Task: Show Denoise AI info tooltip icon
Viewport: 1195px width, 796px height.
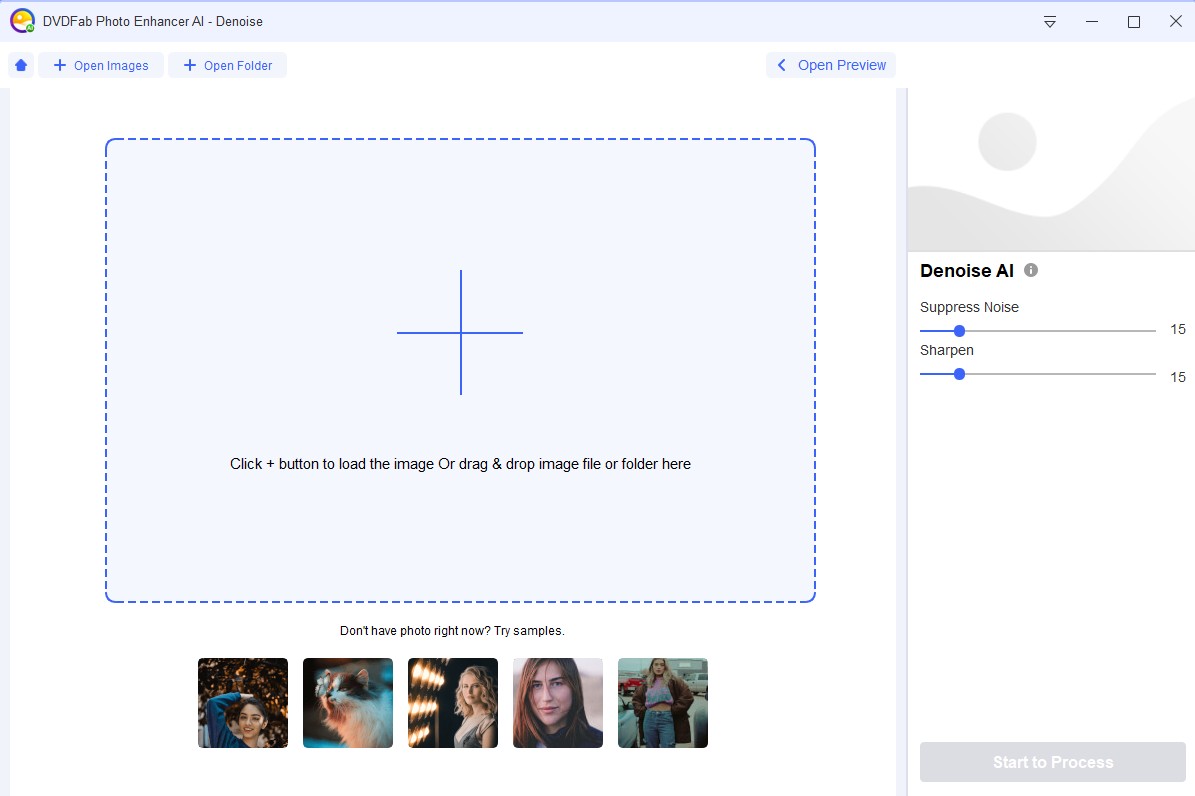Action: [1030, 270]
